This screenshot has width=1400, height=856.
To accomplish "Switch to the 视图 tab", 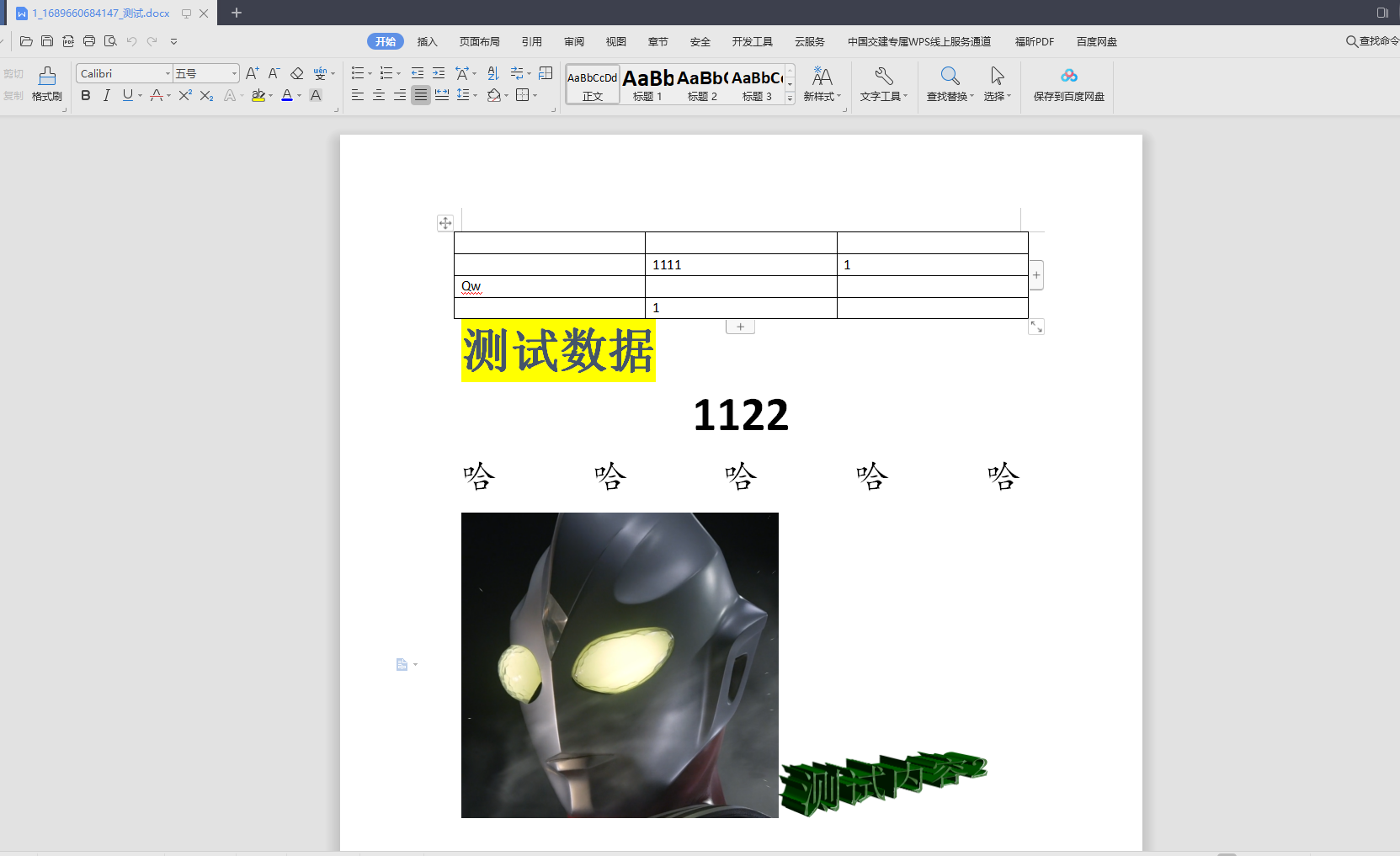I will click(x=616, y=41).
